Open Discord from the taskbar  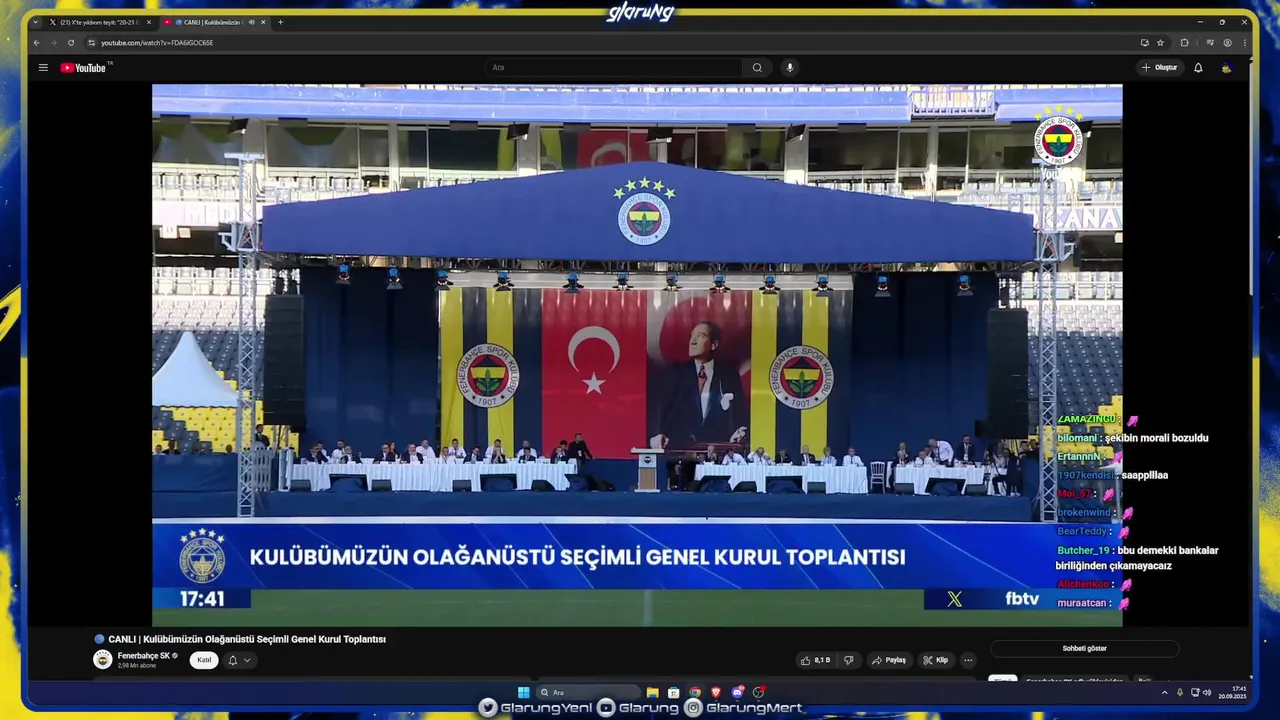(737, 692)
